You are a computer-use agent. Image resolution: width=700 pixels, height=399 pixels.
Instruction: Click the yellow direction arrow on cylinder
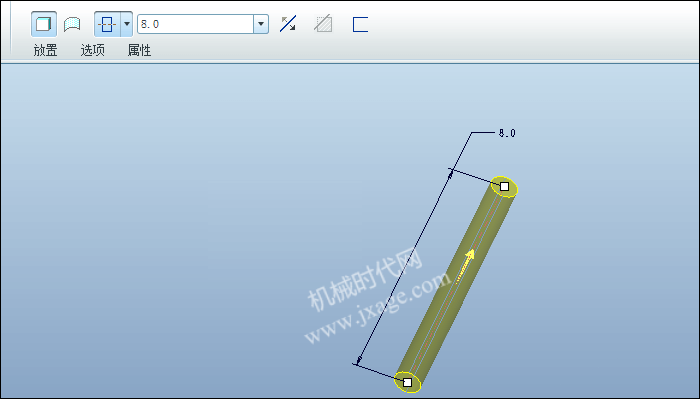point(465,266)
